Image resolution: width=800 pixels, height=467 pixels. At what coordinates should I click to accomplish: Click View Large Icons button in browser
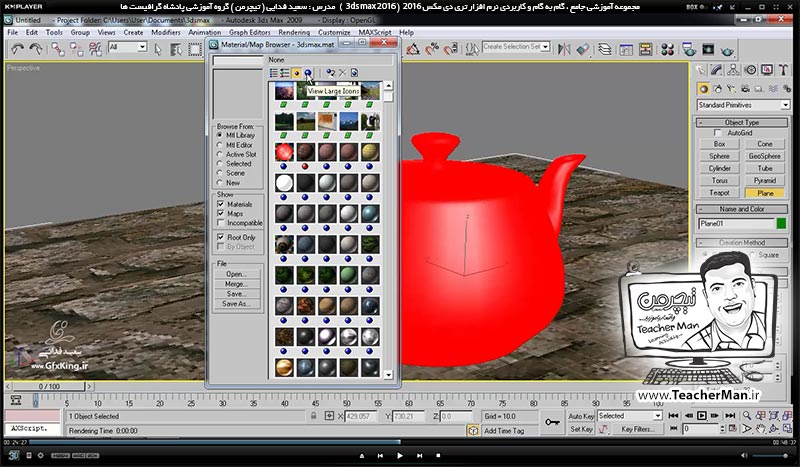(x=308, y=73)
